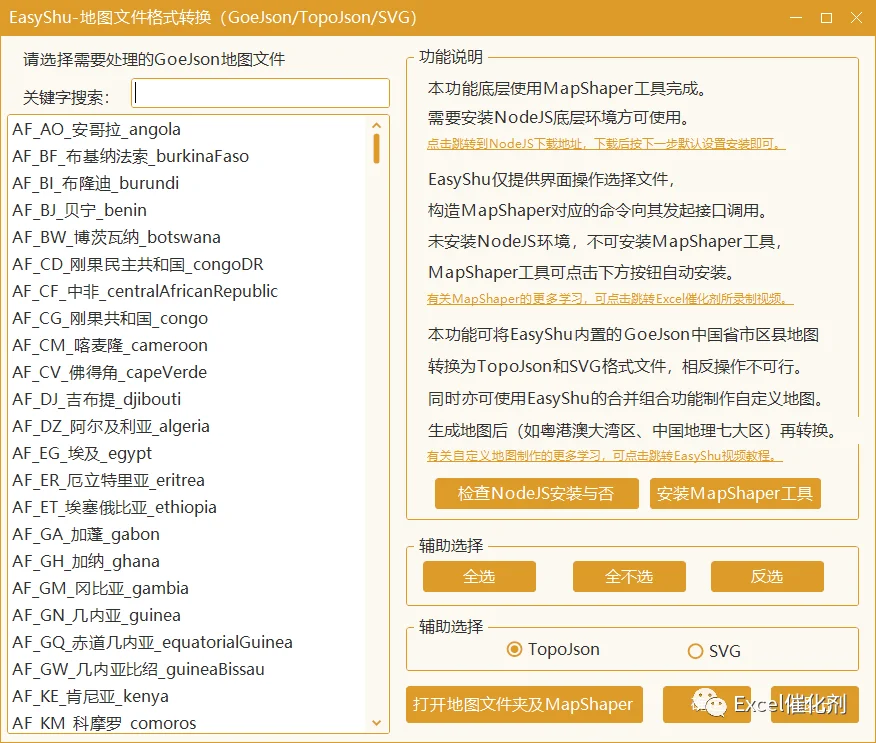Select AF_GW_几内亚比绍_guineaBissau row

[189, 669]
